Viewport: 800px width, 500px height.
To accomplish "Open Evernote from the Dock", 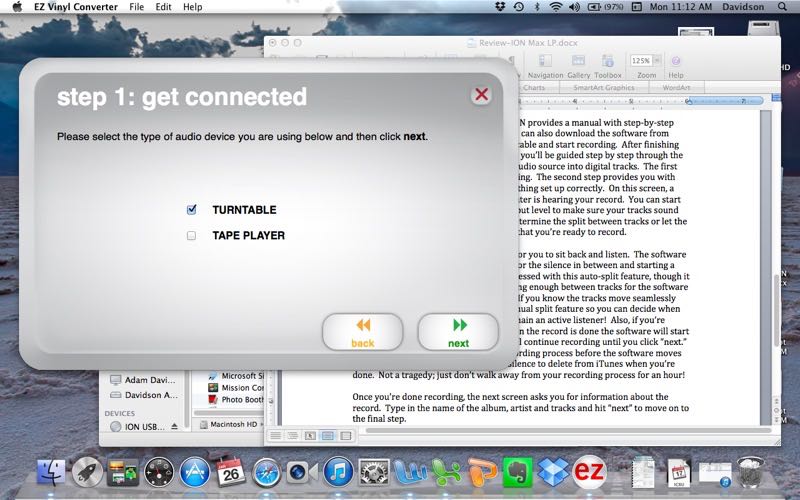I will pos(516,472).
